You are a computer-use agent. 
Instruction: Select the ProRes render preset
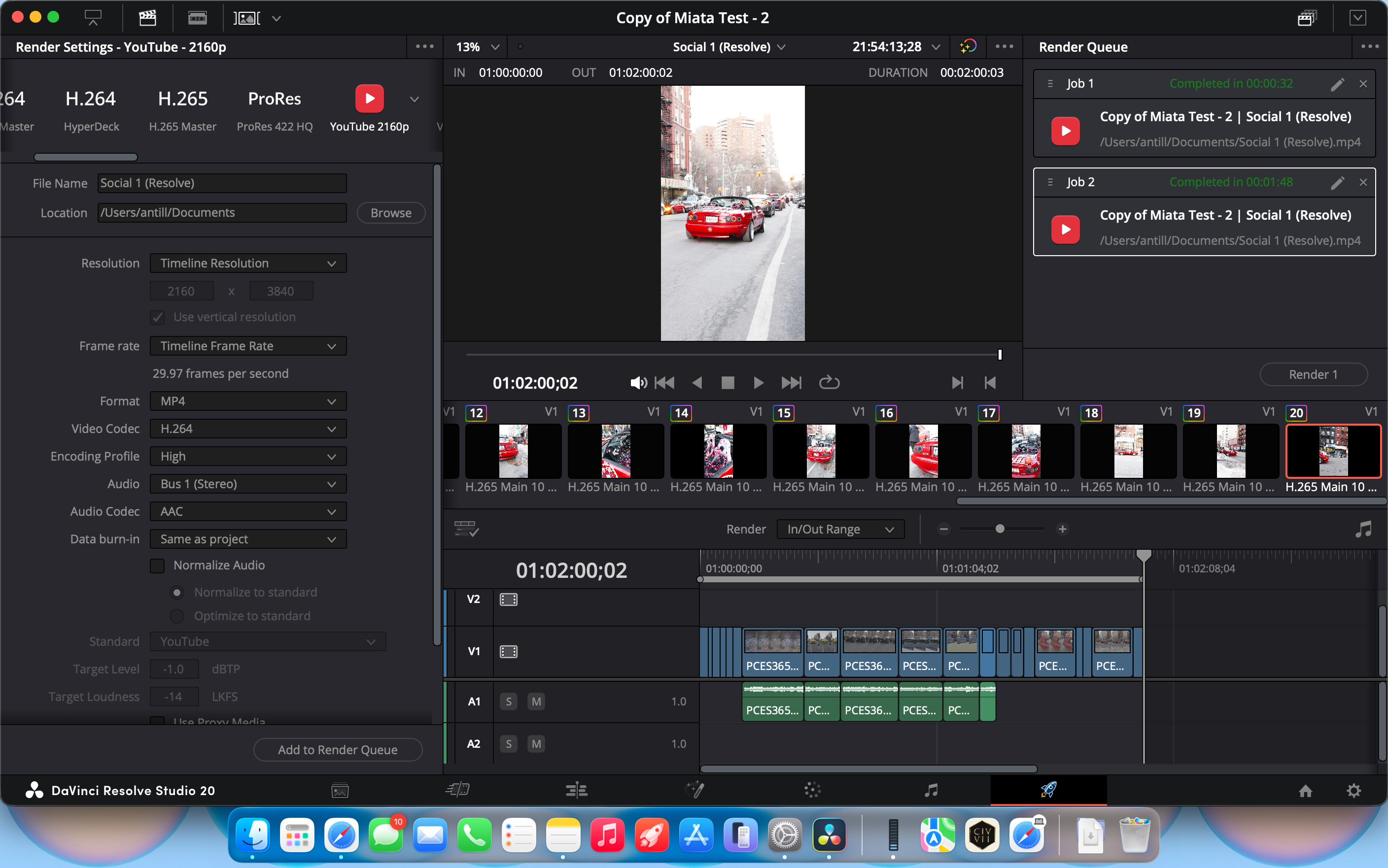[x=274, y=109]
